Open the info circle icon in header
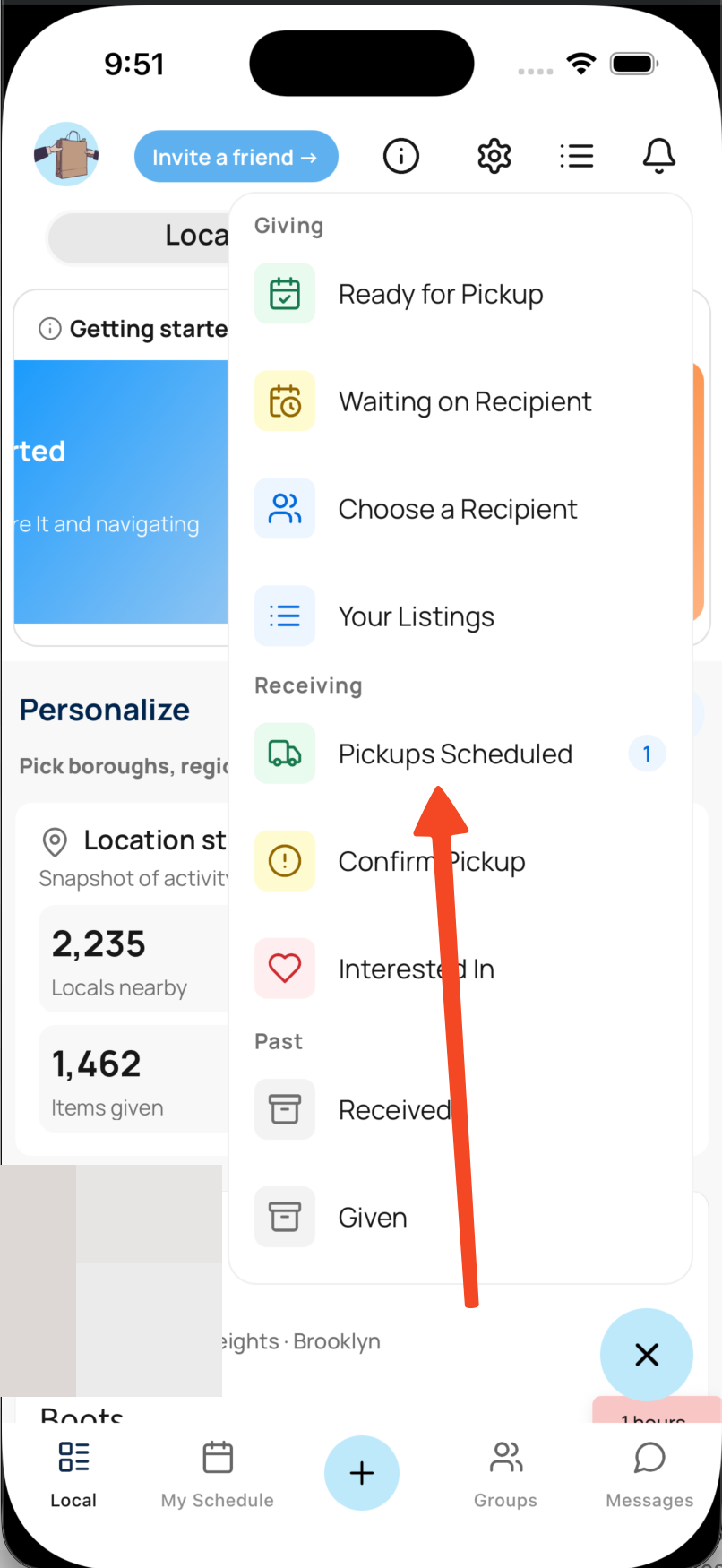 [401, 157]
